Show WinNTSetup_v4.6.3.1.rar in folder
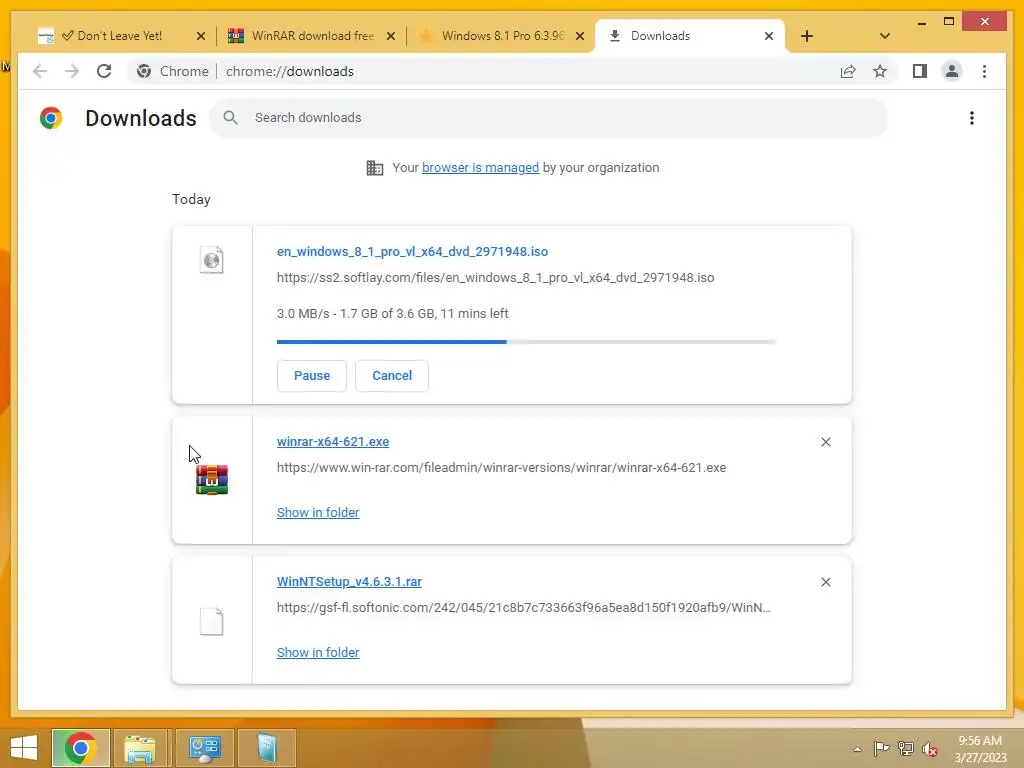Viewport: 1024px width, 768px height. 318,652
